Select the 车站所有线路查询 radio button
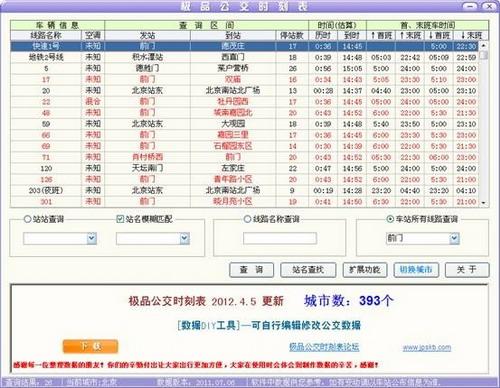 coord(390,219)
